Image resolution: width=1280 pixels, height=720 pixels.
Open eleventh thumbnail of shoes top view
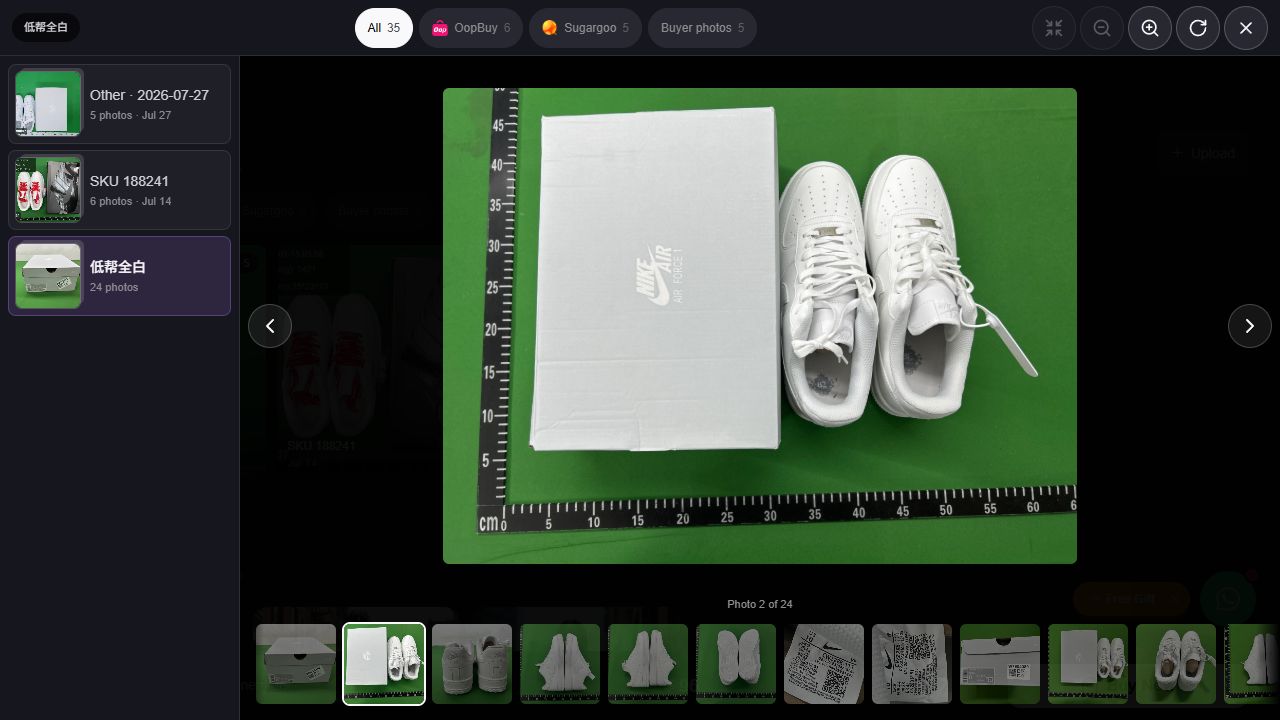click(1176, 664)
